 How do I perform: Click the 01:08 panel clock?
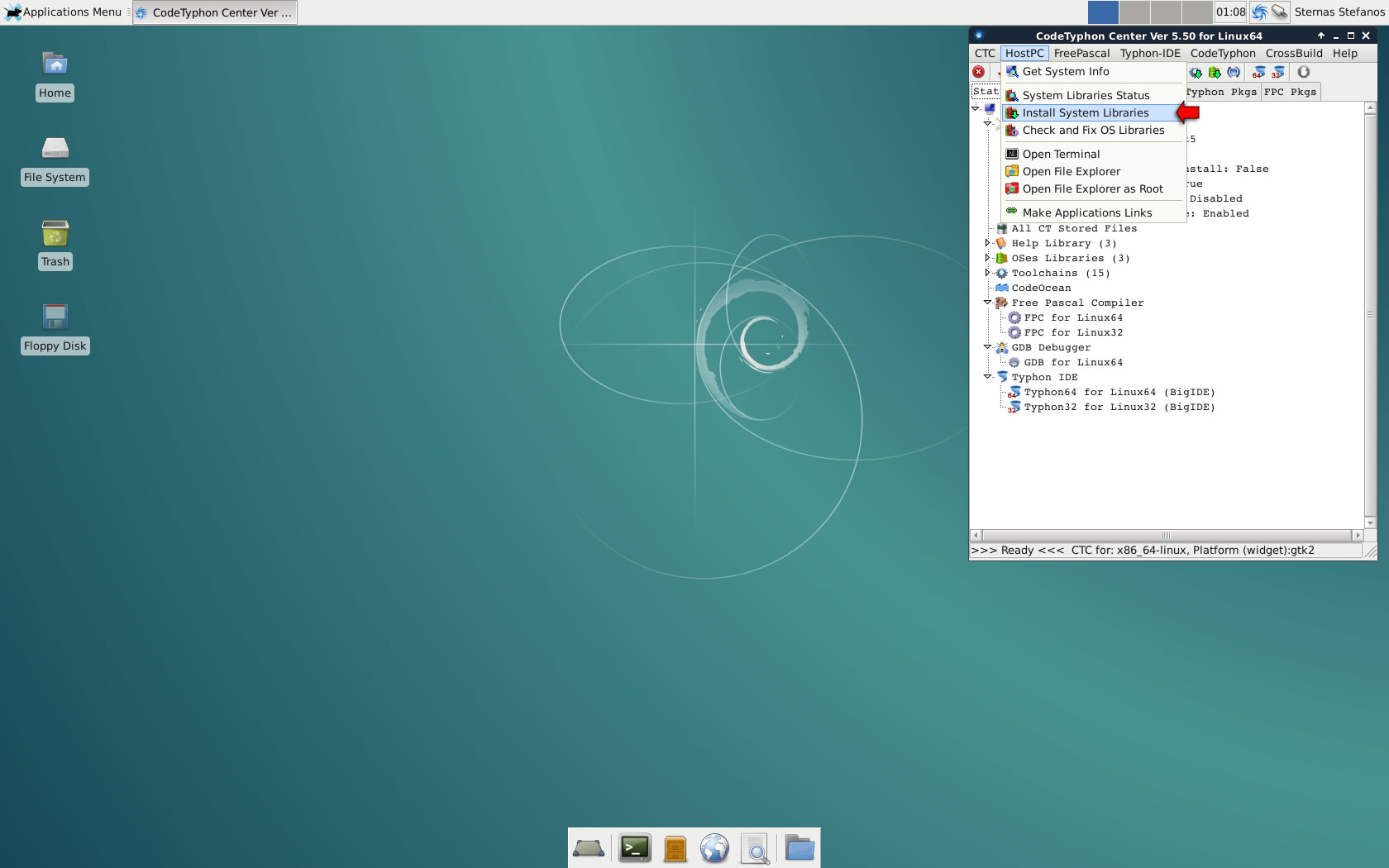[1230, 12]
